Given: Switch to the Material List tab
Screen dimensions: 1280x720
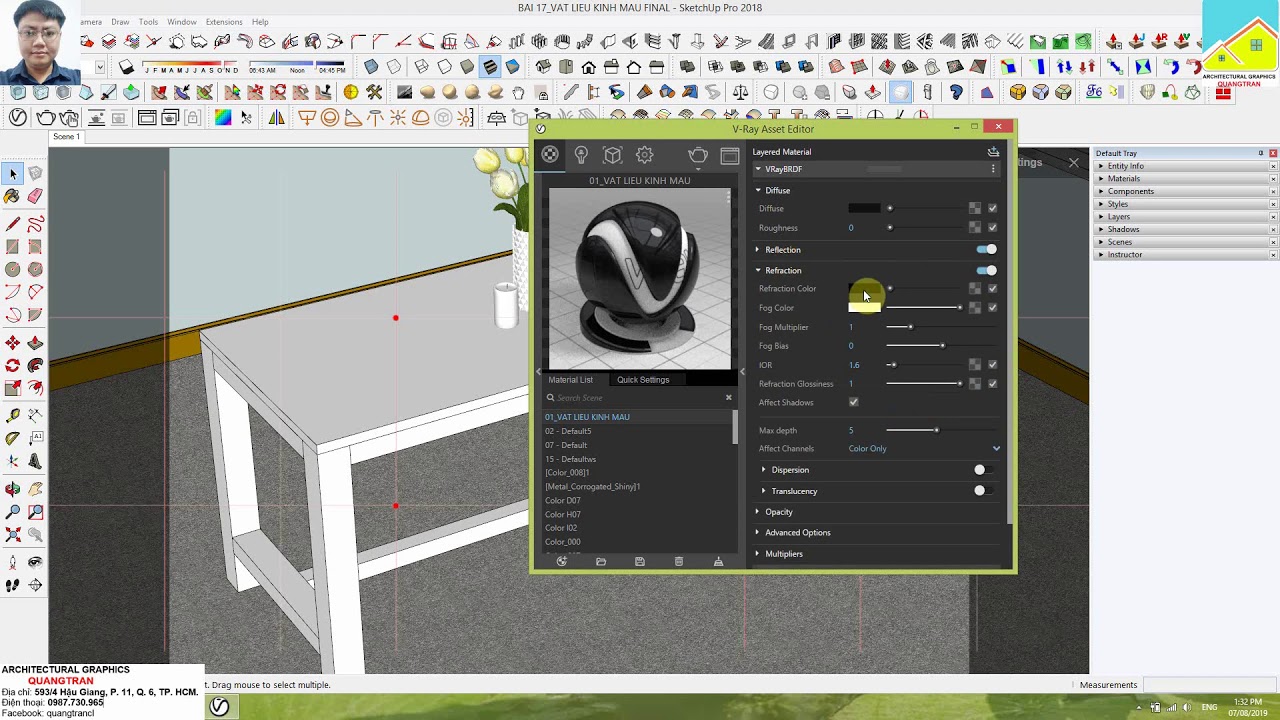Looking at the screenshot, I should pos(570,380).
